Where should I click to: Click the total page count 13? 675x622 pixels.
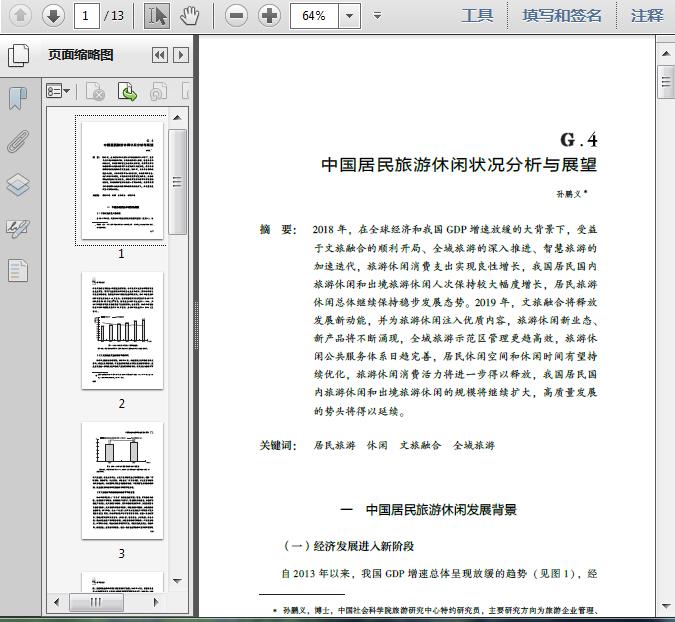tap(117, 16)
